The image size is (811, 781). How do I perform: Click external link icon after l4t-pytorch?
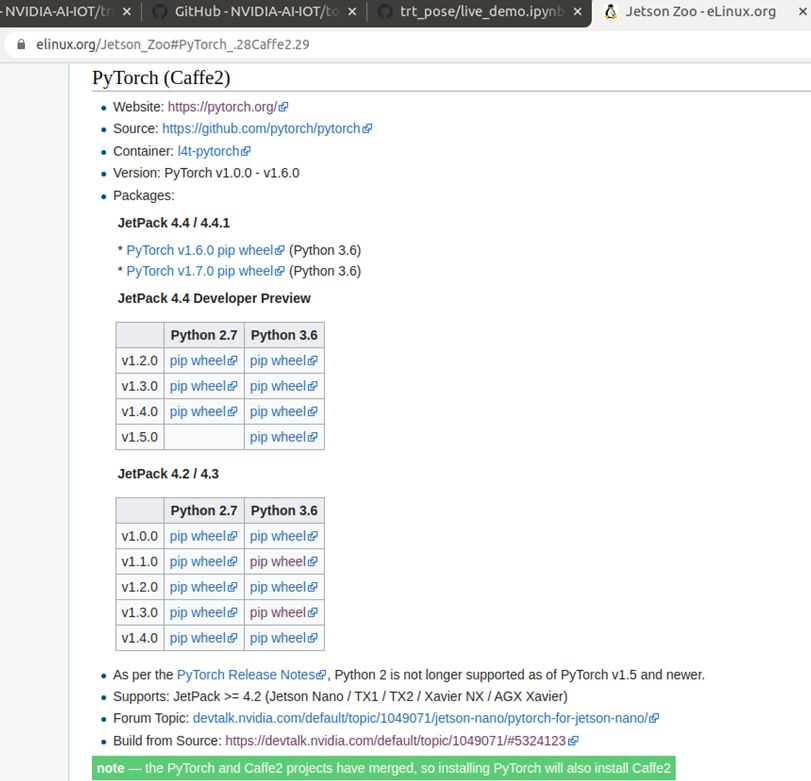[246, 152]
